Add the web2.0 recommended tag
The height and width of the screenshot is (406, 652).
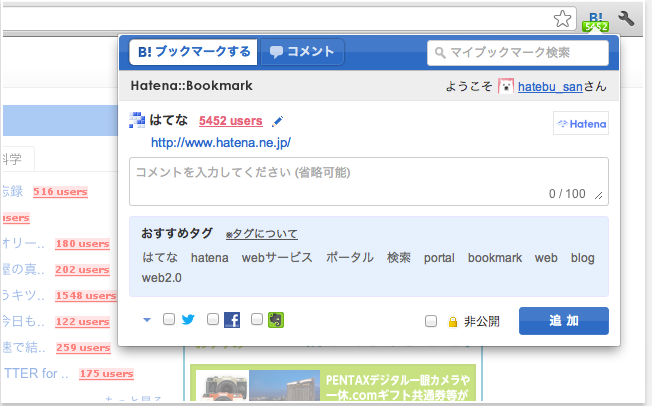pyautogui.click(x=162, y=277)
